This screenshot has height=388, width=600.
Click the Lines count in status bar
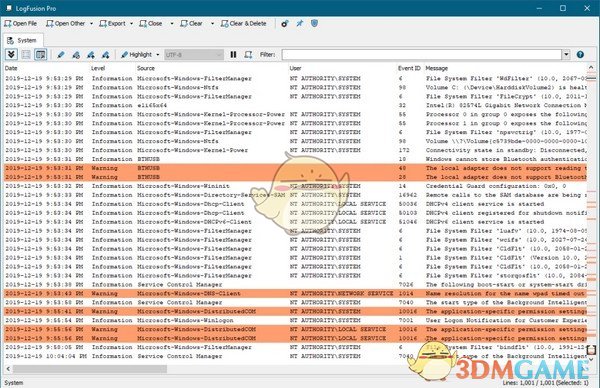click(x=546, y=383)
